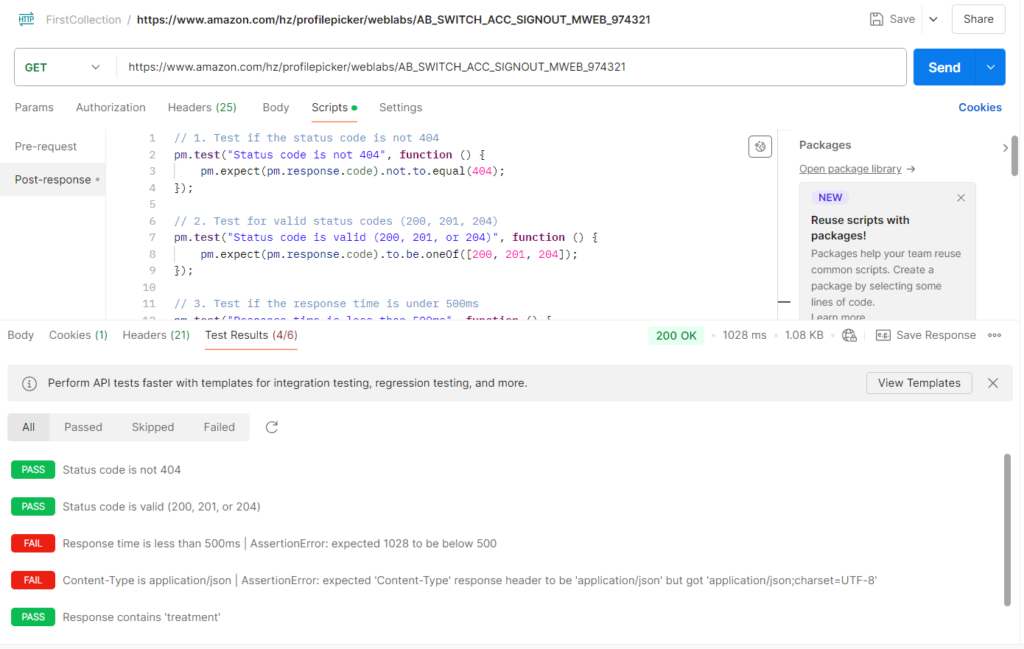Click the Share button
The image size is (1024, 649).
tap(978, 20)
